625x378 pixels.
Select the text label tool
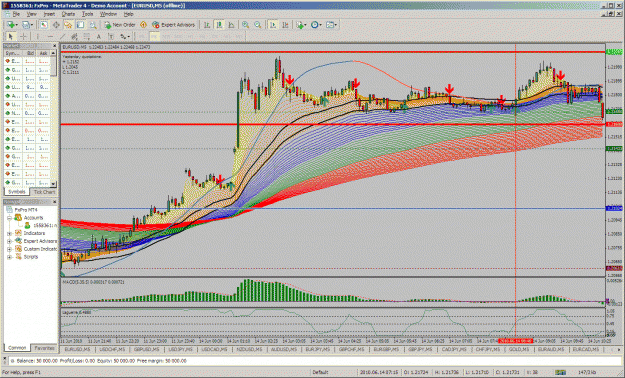[x=111, y=36]
